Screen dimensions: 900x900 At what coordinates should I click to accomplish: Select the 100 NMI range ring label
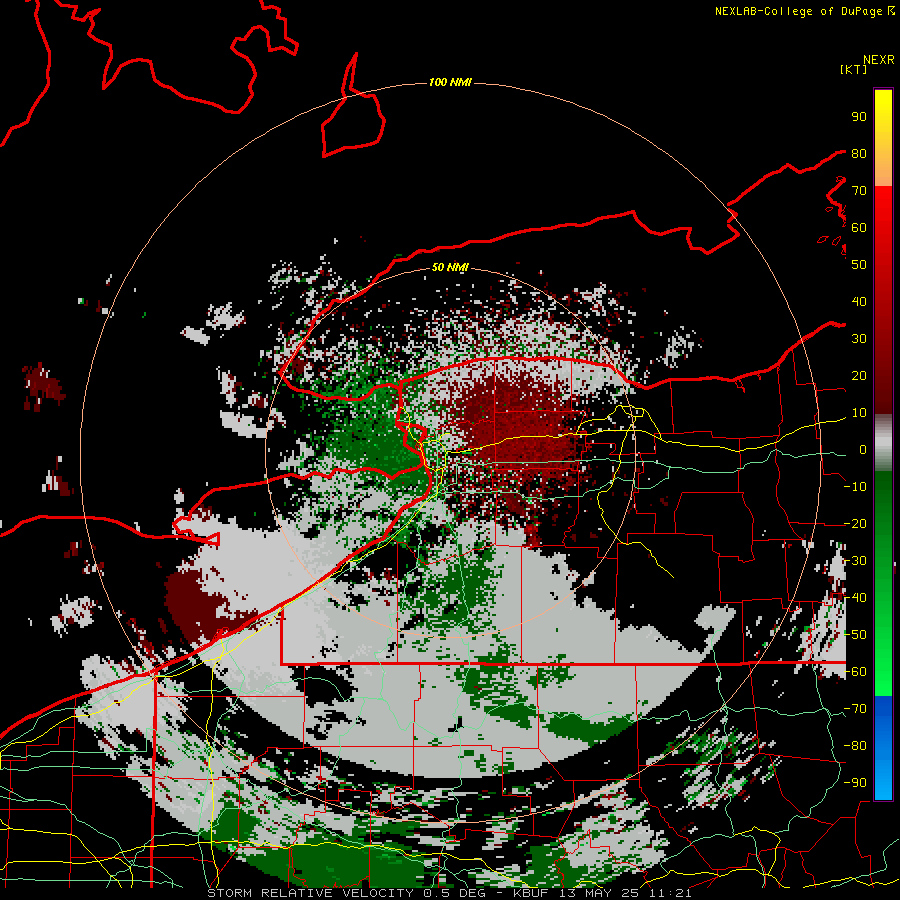tap(450, 83)
